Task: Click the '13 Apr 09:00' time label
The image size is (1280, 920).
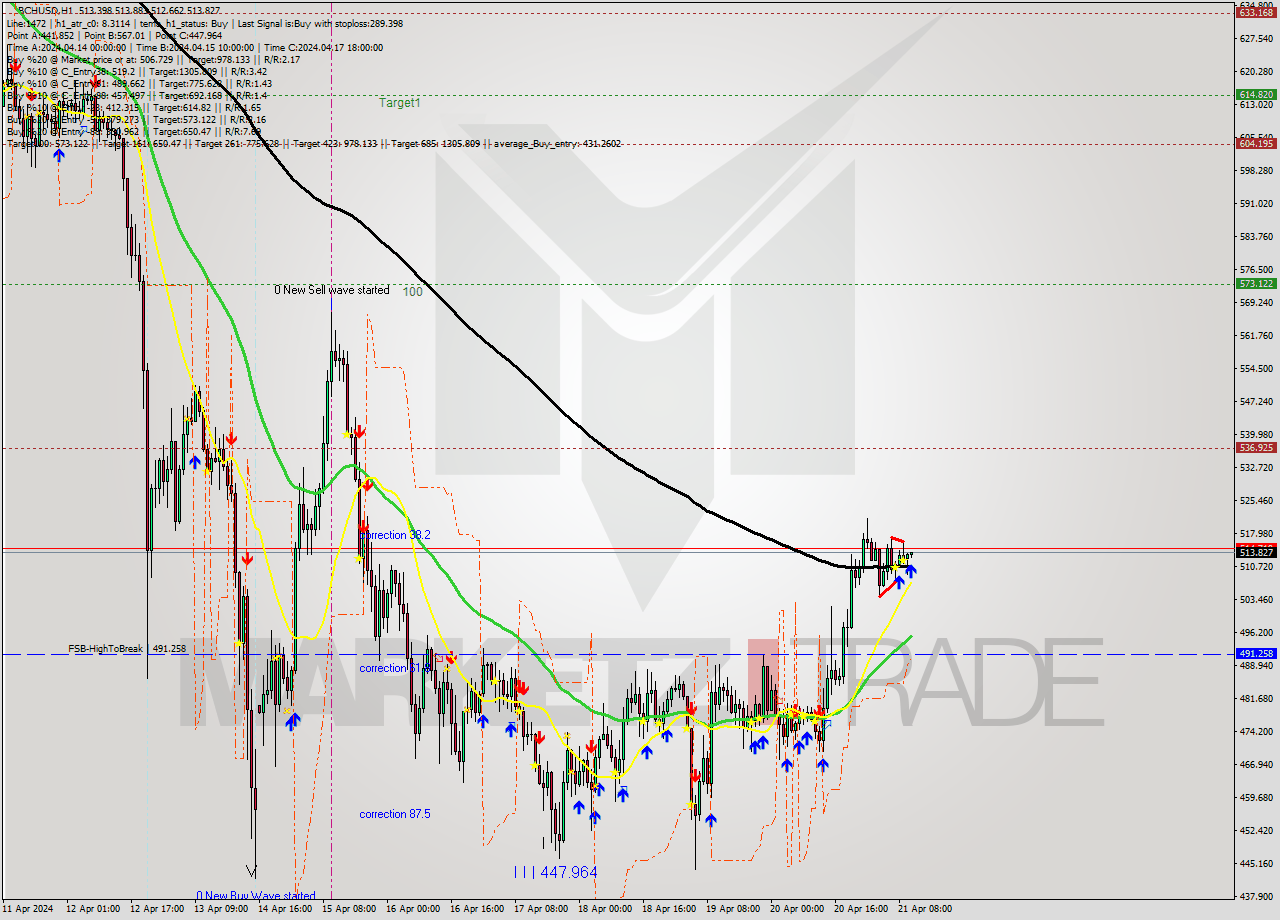Action: tap(221, 909)
